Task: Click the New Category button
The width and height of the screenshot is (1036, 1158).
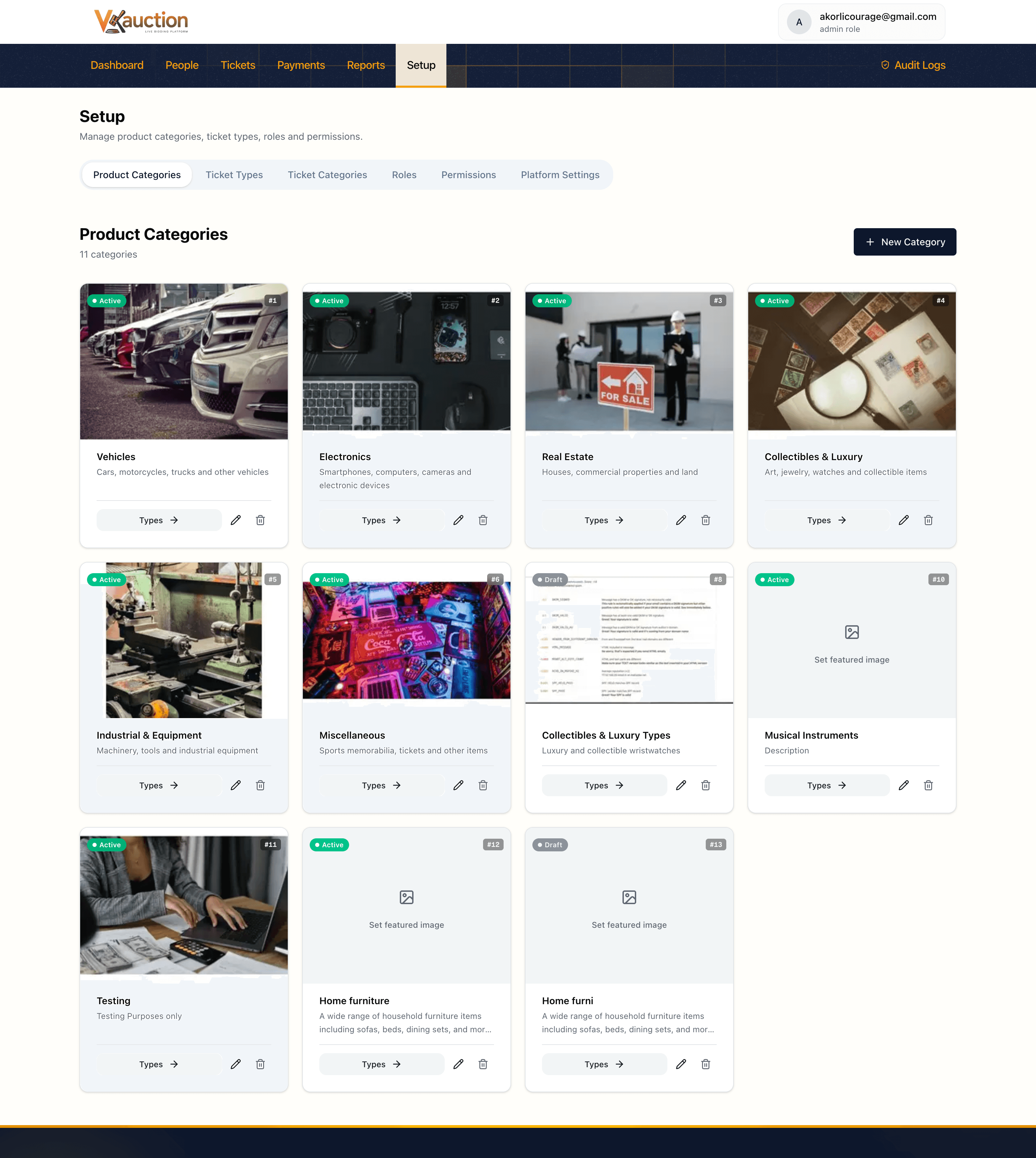Action: (904, 242)
